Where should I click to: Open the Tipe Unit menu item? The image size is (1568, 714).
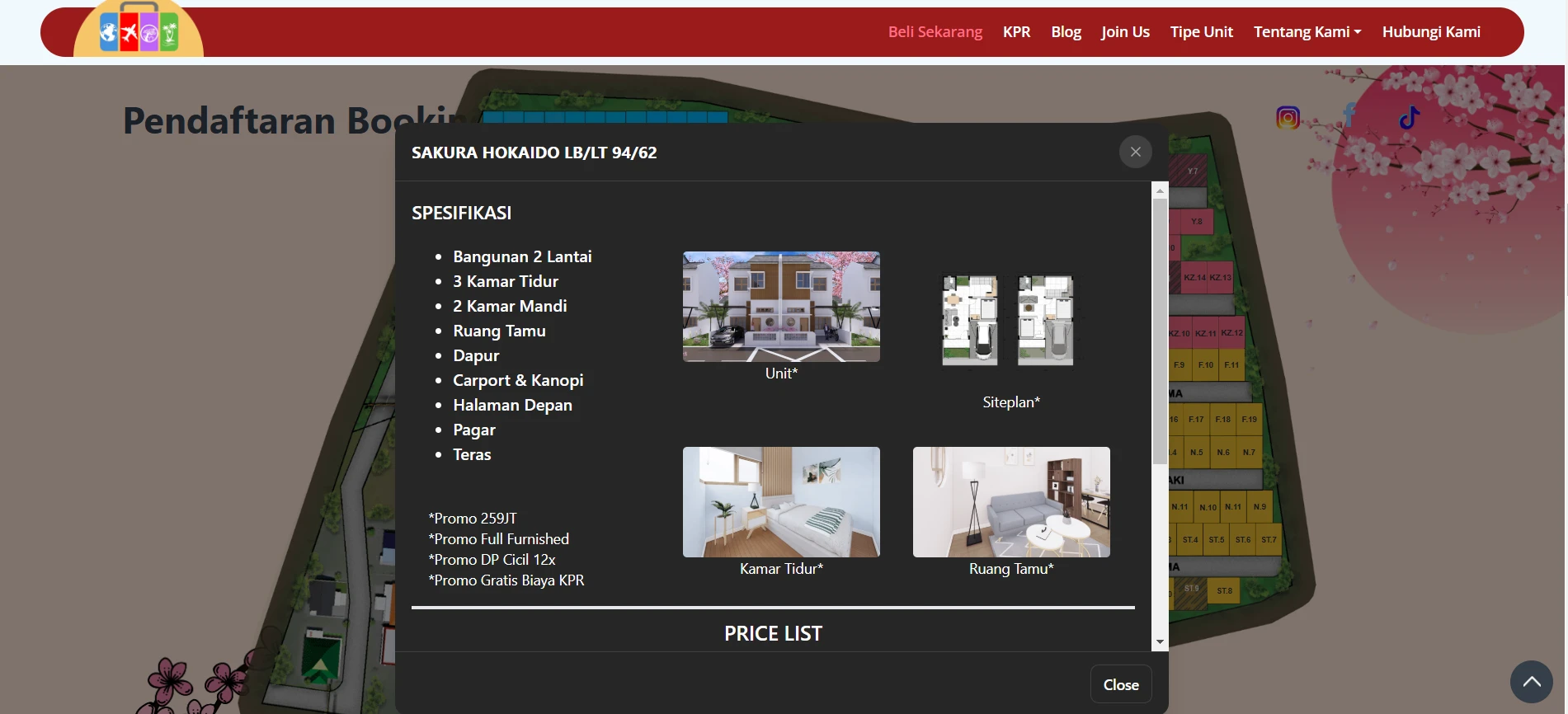(1201, 31)
